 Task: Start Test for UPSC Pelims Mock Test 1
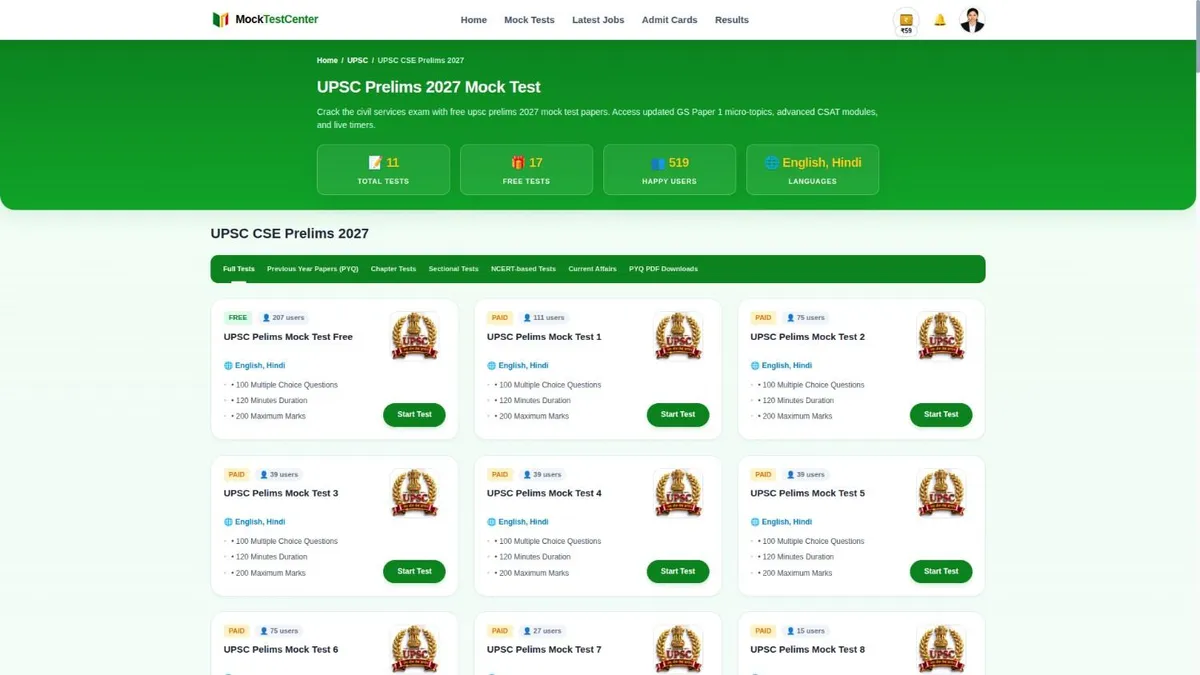[x=678, y=415]
